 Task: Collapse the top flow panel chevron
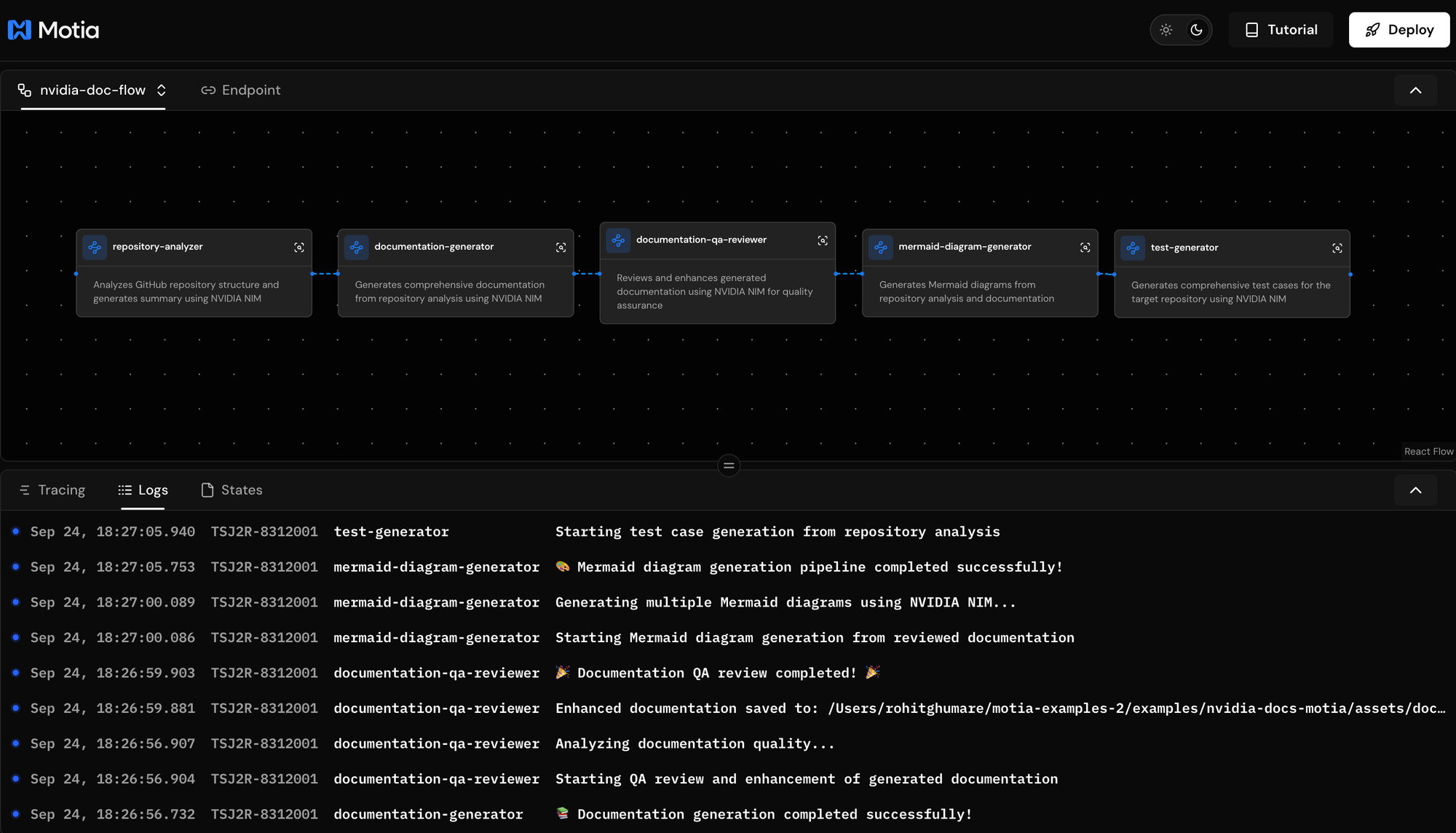tap(1415, 90)
